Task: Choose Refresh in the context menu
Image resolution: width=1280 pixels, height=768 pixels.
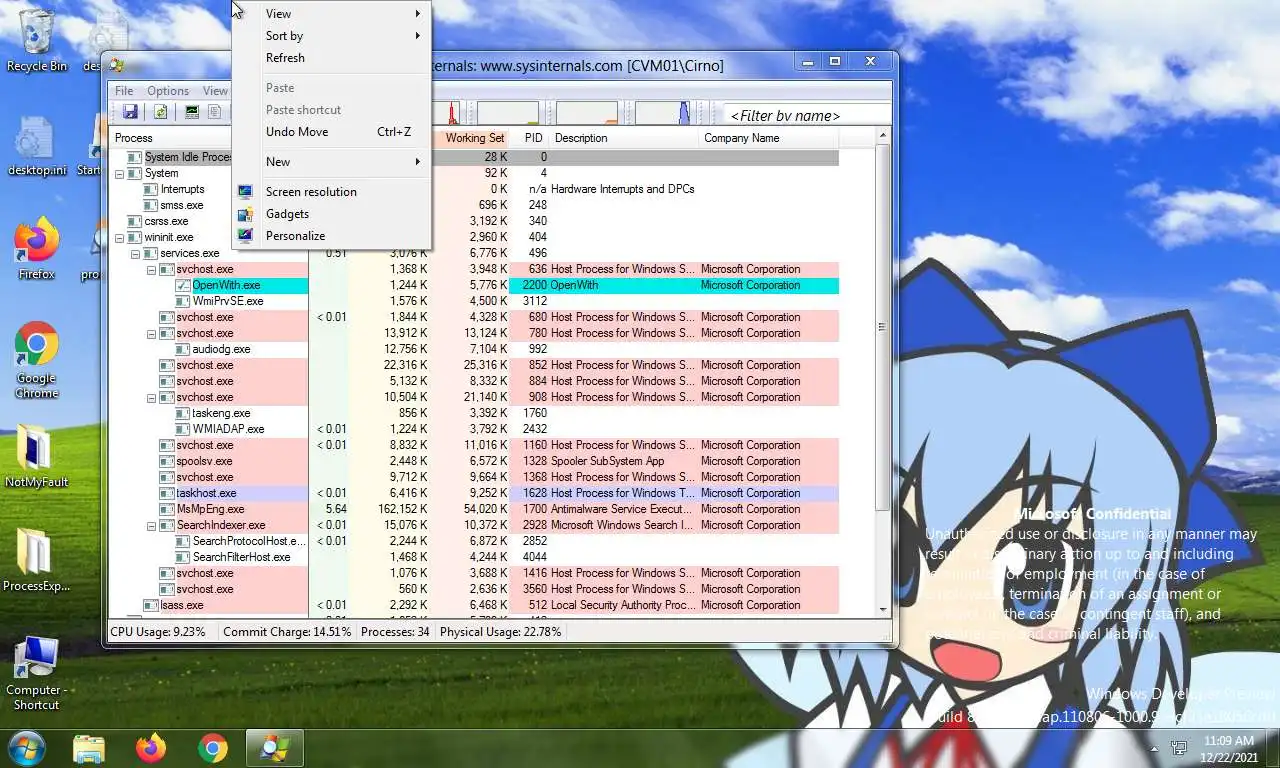Action: click(332, 57)
